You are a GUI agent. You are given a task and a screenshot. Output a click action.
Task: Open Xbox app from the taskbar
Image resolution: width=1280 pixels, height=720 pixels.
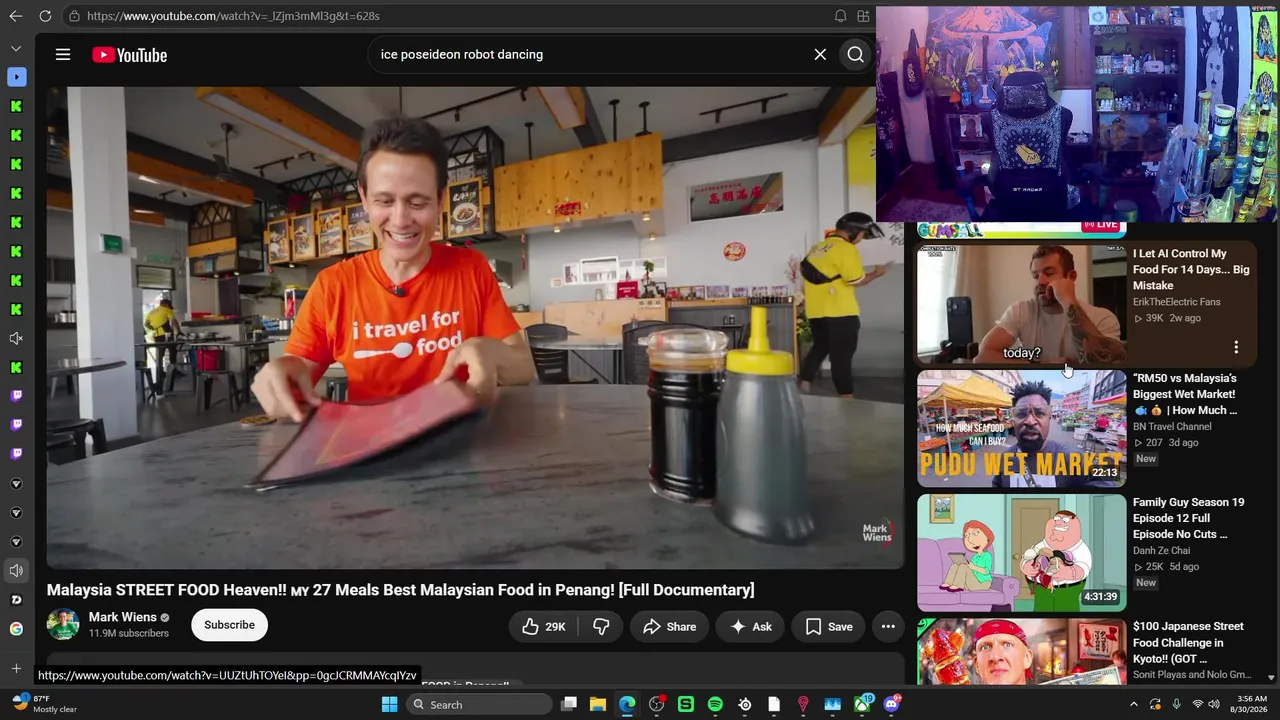click(x=861, y=705)
